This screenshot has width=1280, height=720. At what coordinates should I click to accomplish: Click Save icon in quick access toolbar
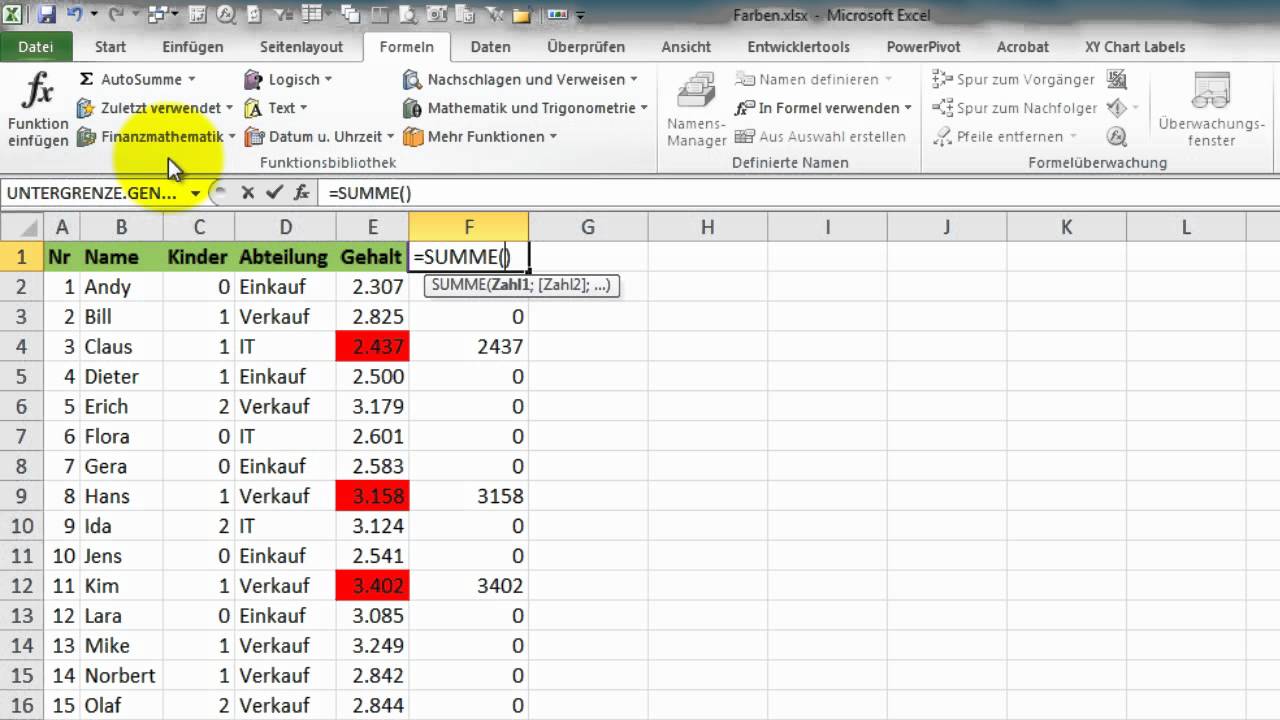click(x=47, y=15)
